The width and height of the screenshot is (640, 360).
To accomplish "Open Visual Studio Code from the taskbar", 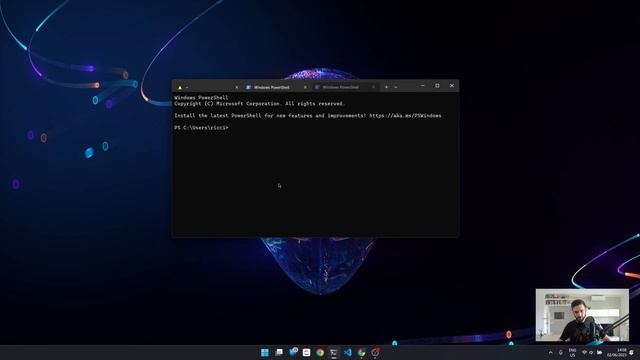I will 347,352.
